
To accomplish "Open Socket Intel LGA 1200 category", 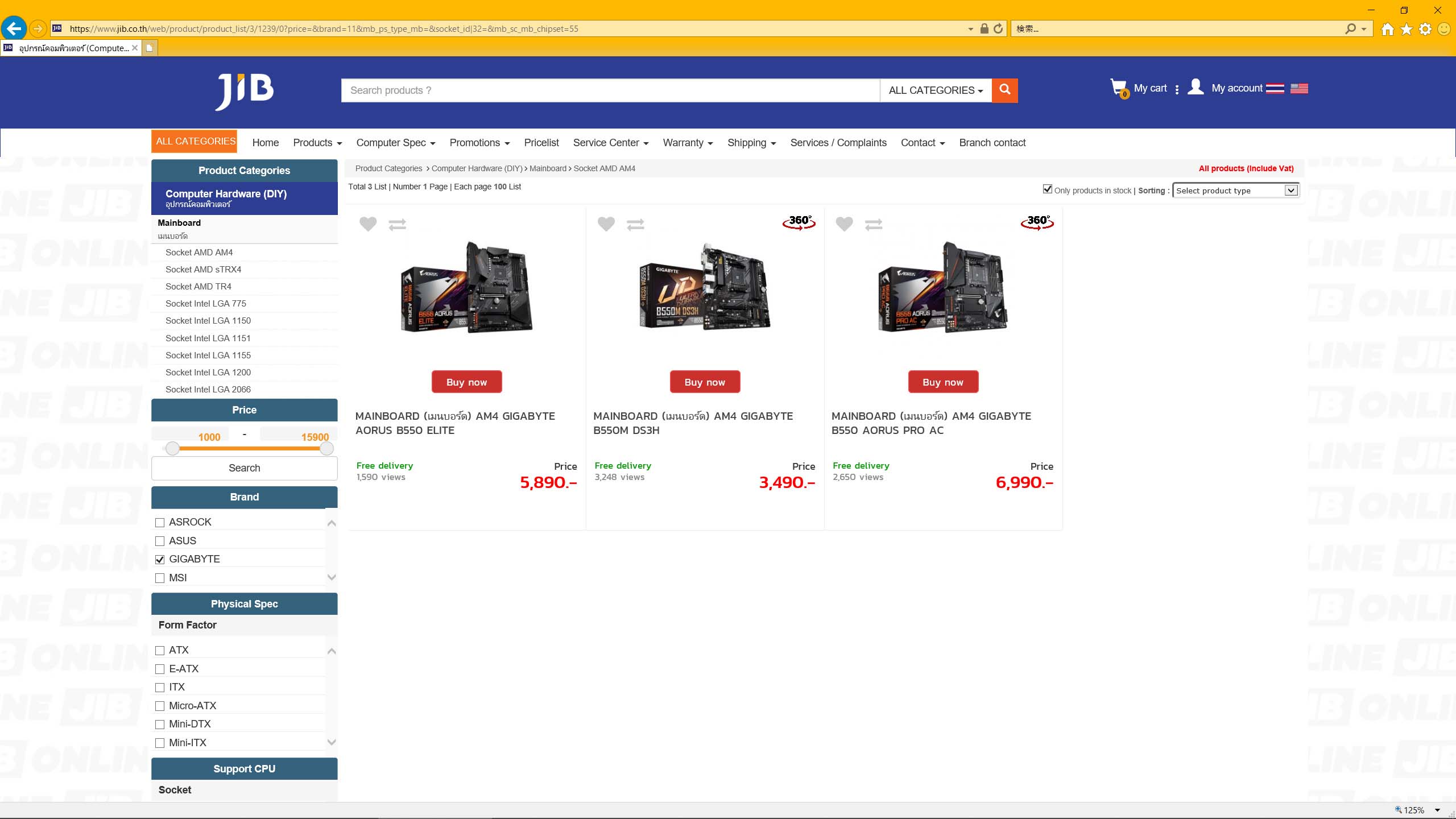I will (208, 373).
